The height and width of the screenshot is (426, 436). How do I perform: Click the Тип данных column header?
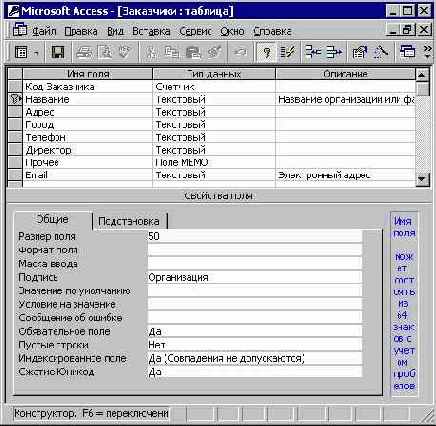214,74
